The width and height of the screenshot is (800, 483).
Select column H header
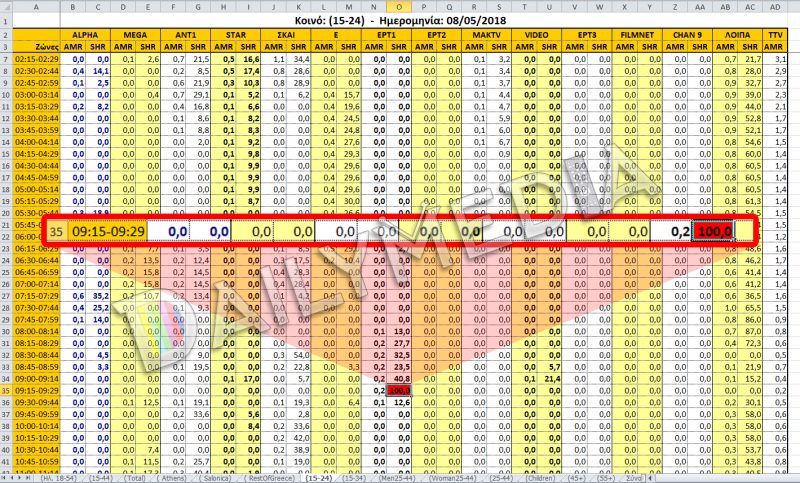pyautogui.click(x=223, y=7)
